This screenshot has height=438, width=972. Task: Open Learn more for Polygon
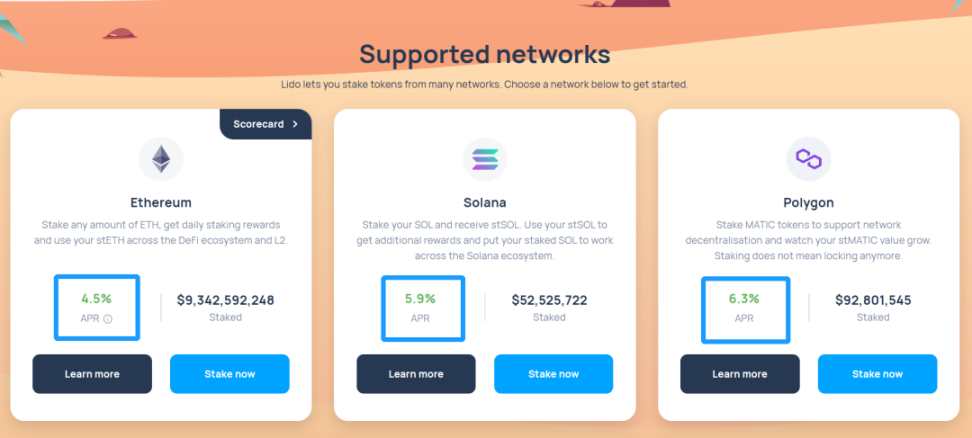pos(740,374)
